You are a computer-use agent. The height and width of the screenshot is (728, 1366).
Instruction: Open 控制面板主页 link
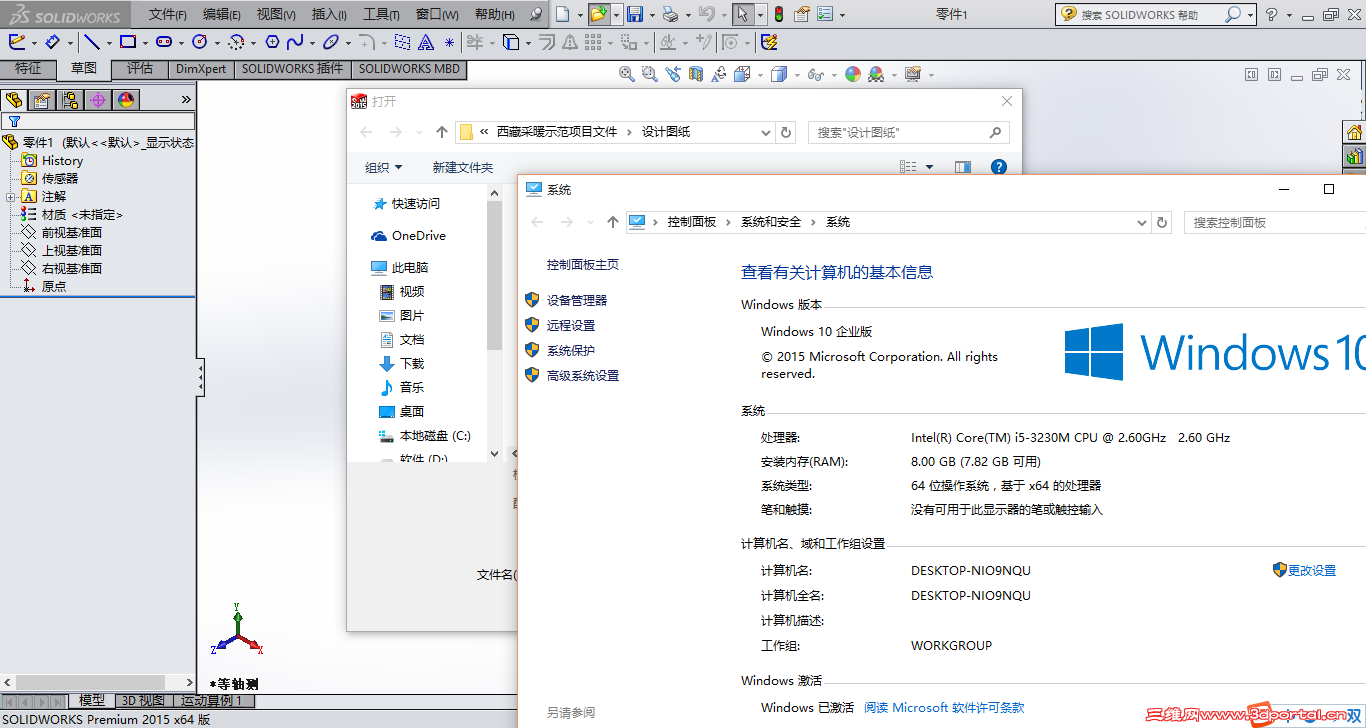[x=583, y=264]
